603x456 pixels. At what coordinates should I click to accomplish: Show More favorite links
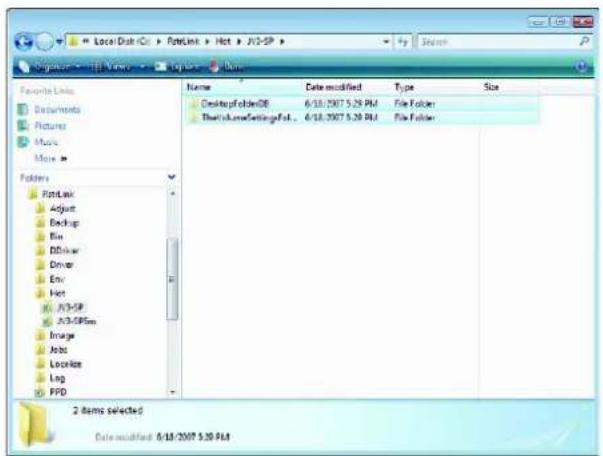point(51,158)
